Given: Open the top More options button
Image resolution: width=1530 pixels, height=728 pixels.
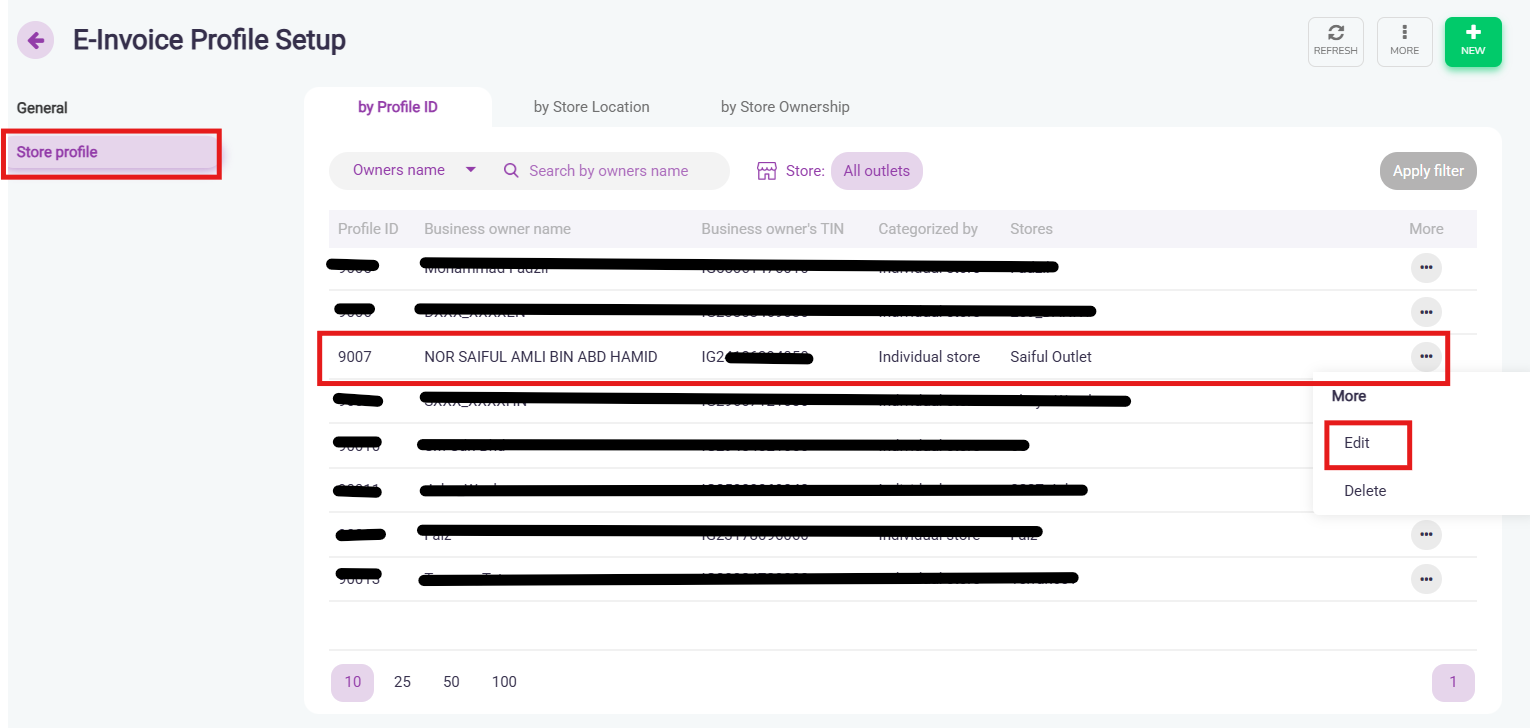Looking at the screenshot, I should [x=1405, y=42].
